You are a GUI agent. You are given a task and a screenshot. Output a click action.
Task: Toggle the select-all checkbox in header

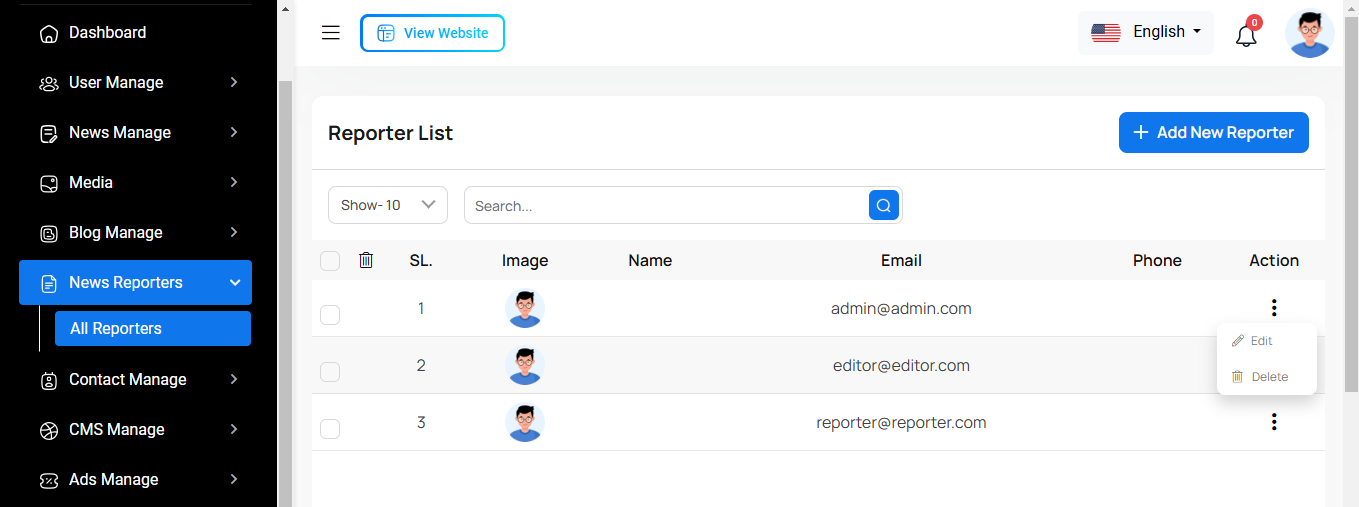330,261
